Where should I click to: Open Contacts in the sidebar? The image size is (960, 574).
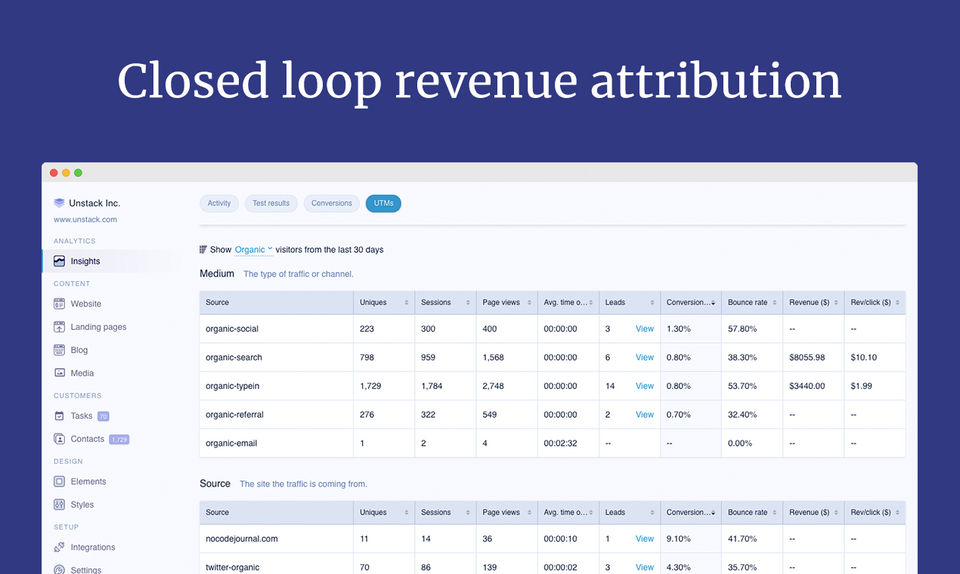pyautogui.click(x=87, y=439)
